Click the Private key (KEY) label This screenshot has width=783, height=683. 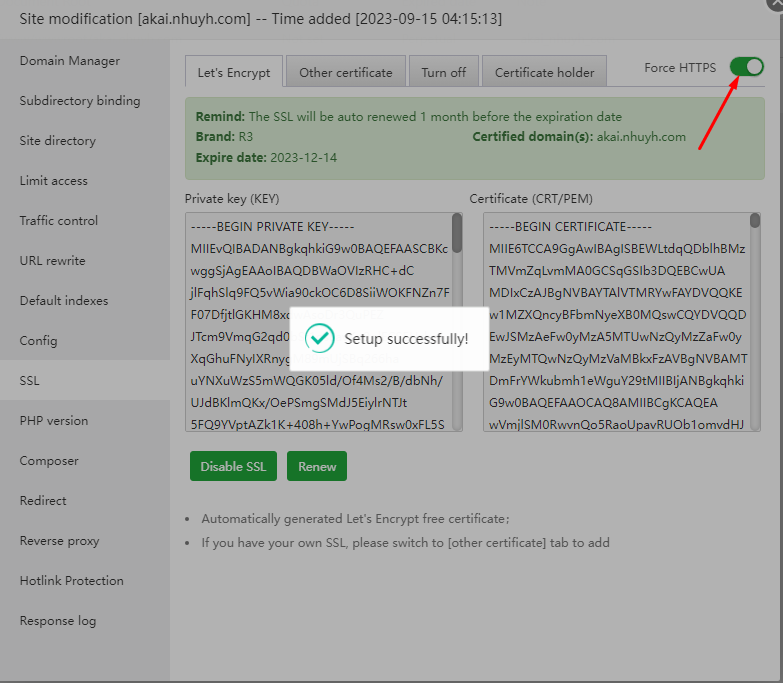(x=232, y=199)
